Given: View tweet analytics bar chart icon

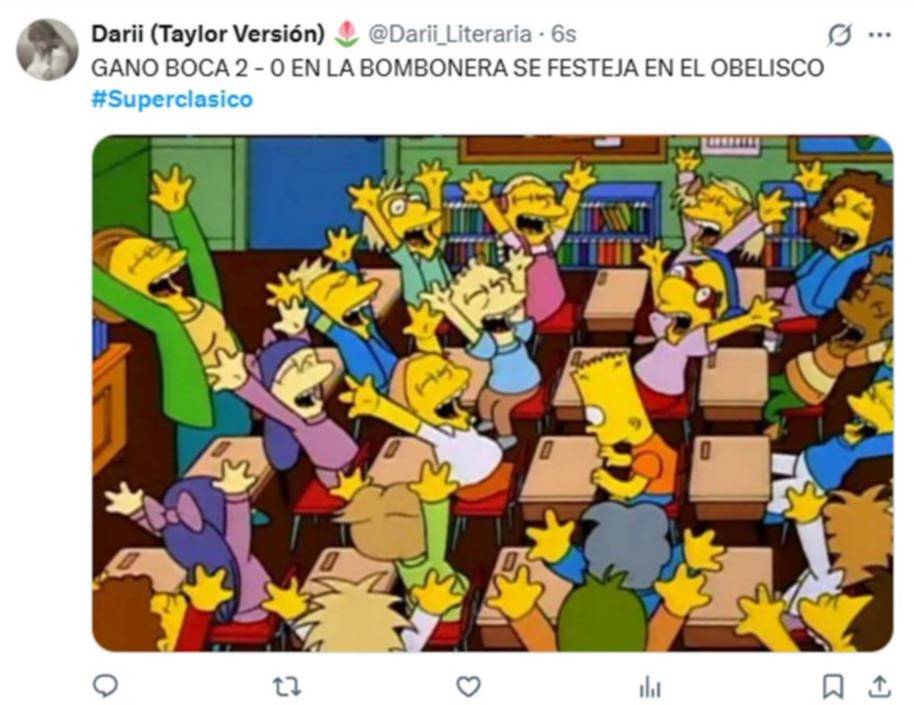Looking at the screenshot, I should click(x=650, y=687).
